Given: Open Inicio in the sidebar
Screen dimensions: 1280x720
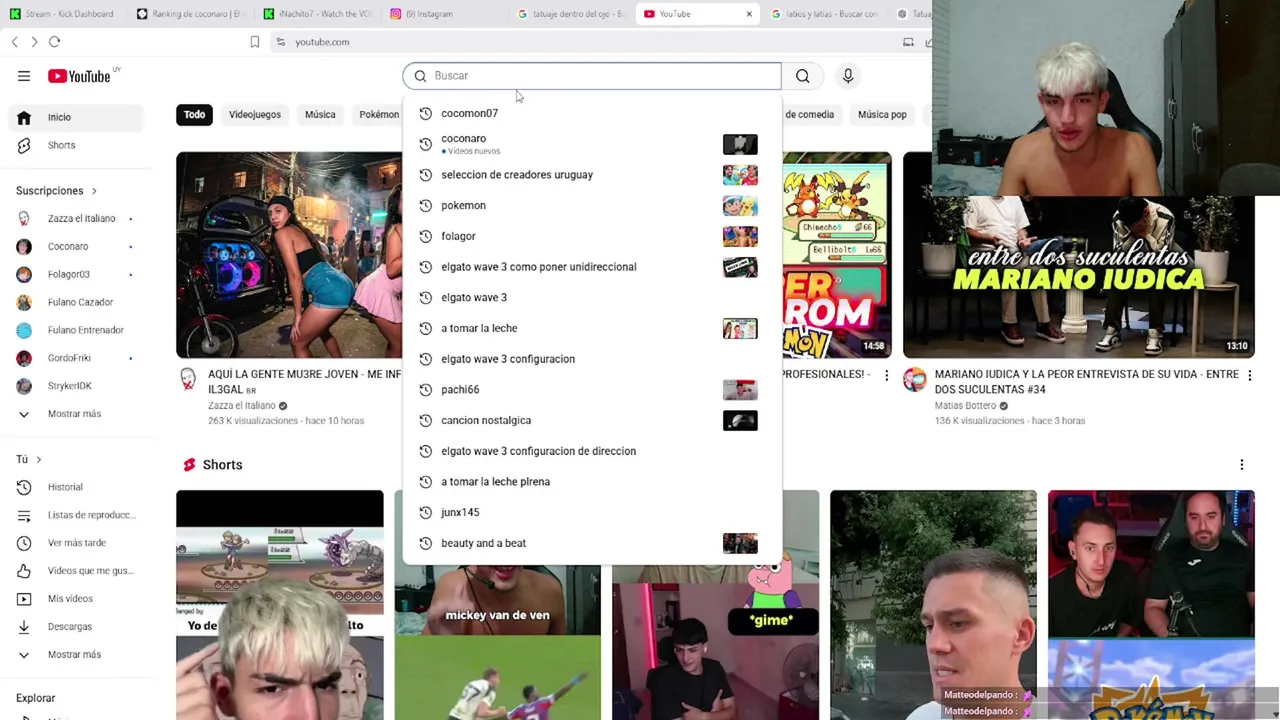Looking at the screenshot, I should click(x=75, y=117).
